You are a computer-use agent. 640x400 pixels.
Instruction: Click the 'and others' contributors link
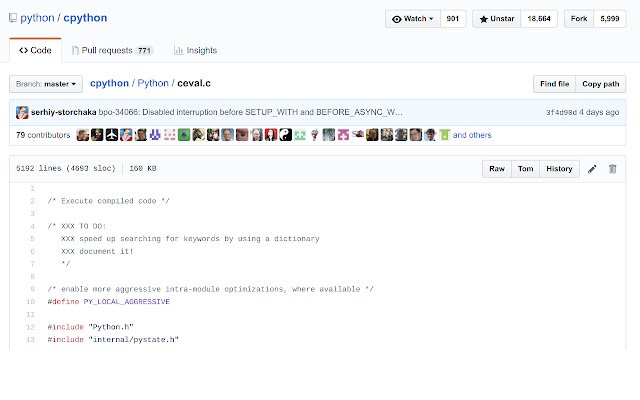(x=472, y=135)
